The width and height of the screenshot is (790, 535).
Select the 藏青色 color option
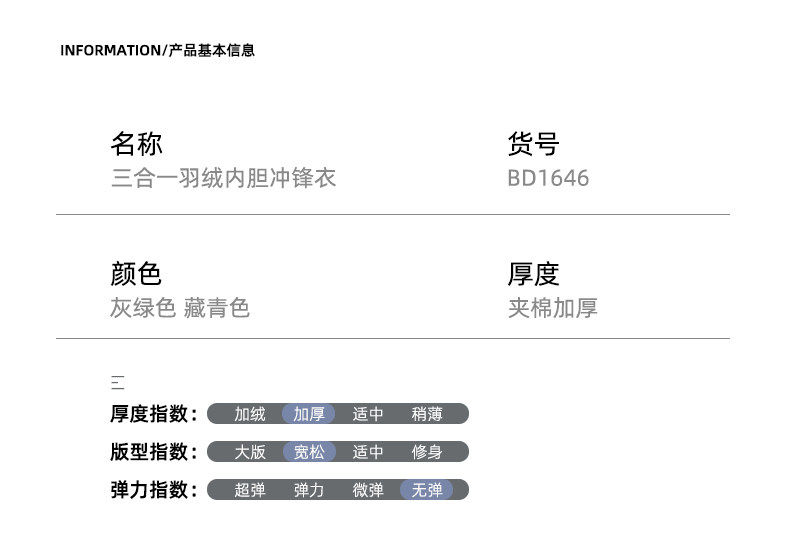click(216, 308)
